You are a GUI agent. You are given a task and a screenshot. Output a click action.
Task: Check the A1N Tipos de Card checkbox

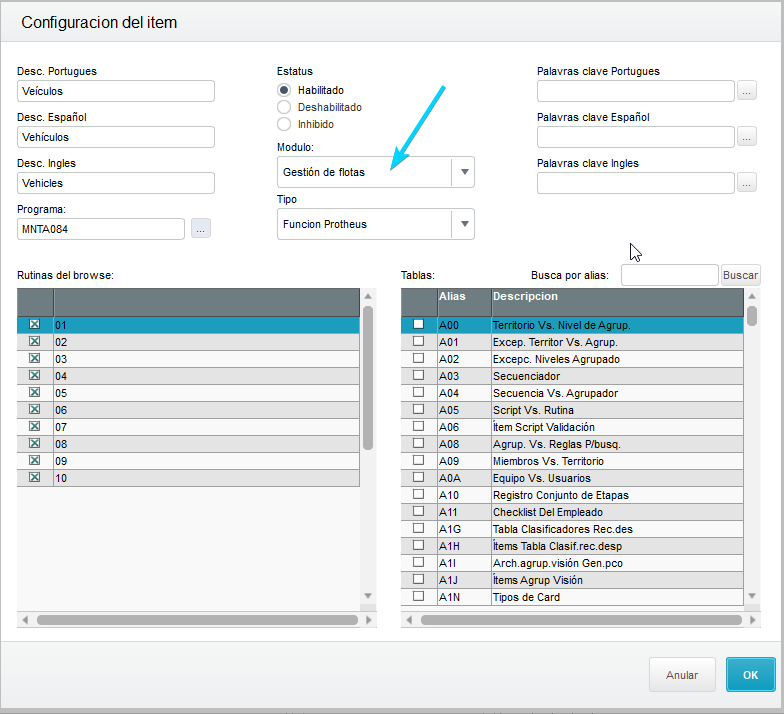coord(418,596)
